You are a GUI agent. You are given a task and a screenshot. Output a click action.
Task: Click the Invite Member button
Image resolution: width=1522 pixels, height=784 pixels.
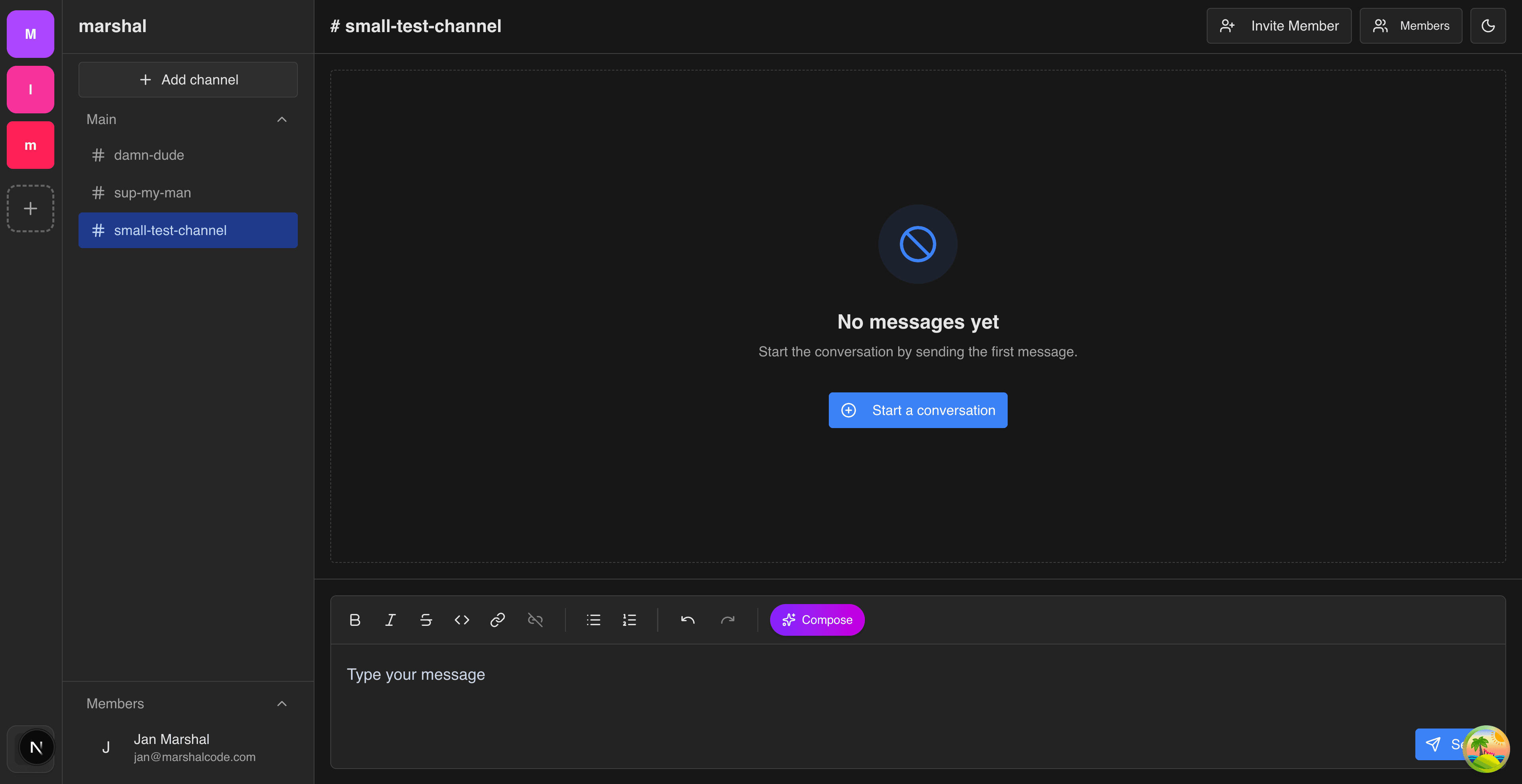tap(1279, 25)
